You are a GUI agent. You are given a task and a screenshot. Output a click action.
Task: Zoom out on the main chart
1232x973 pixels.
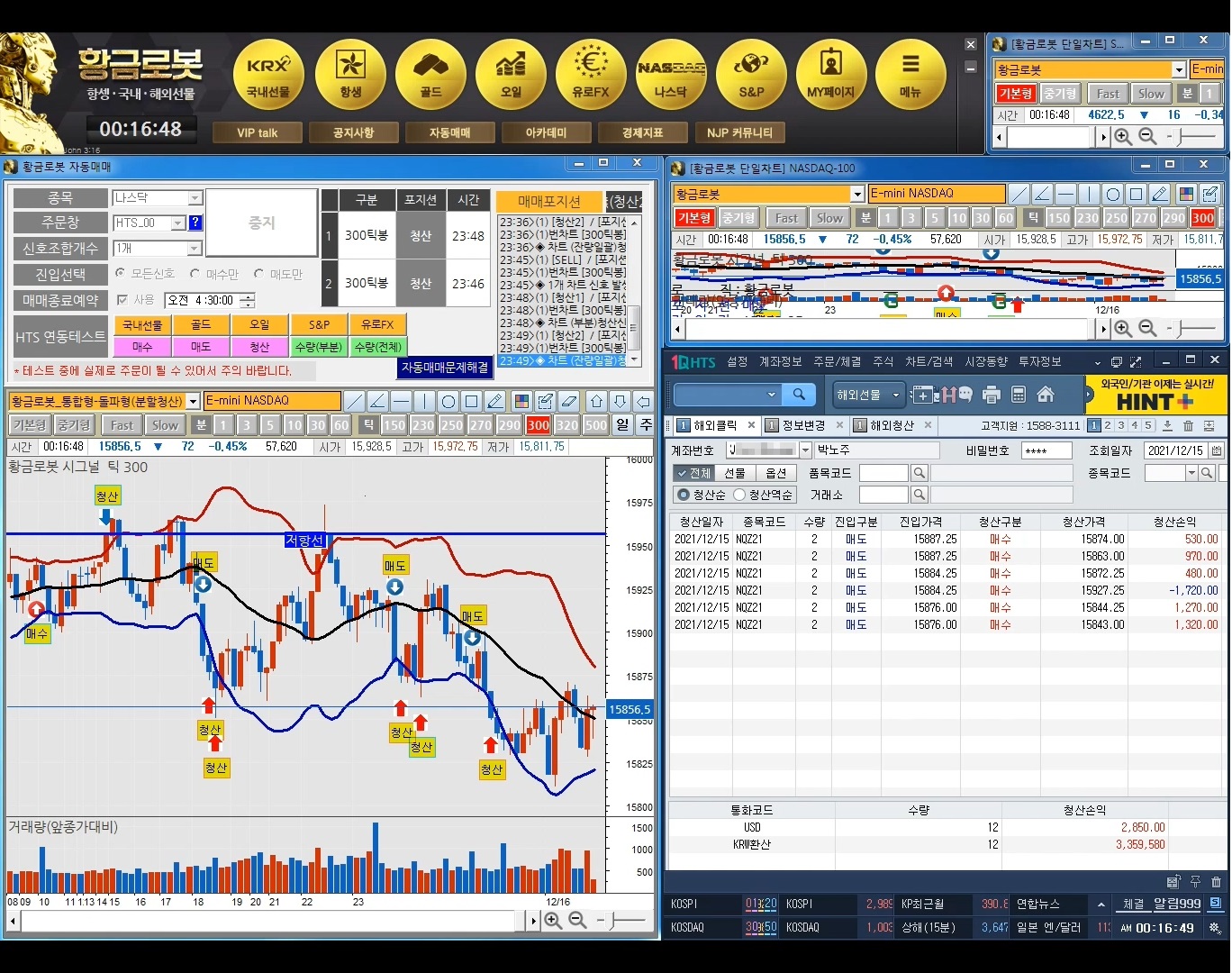pyautogui.click(x=577, y=921)
